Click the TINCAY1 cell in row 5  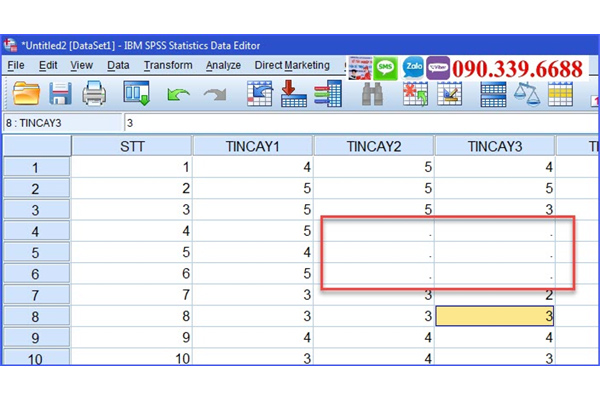click(253, 252)
